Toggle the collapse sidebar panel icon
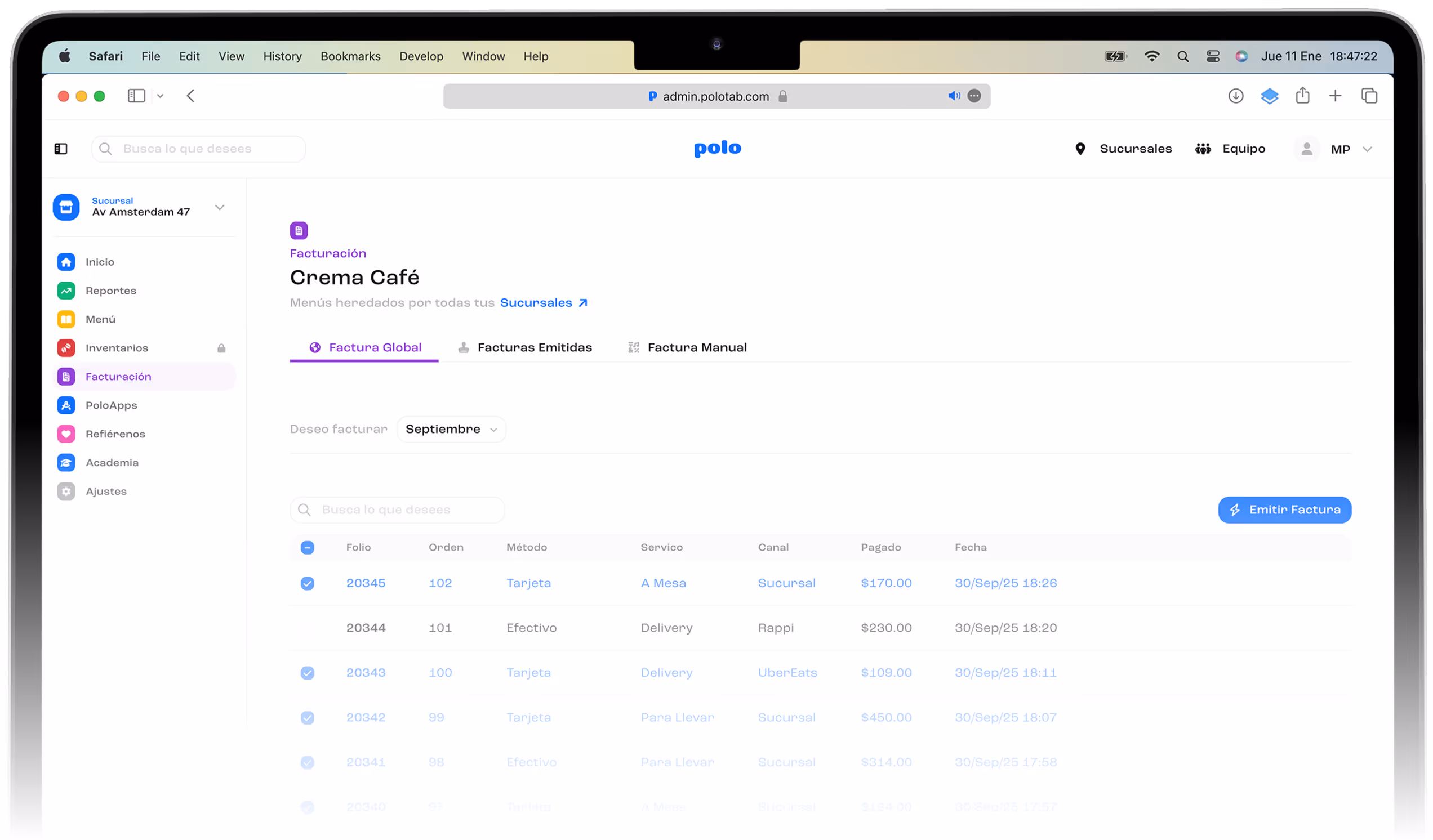The height and width of the screenshot is (840, 1433). tap(61, 149)
